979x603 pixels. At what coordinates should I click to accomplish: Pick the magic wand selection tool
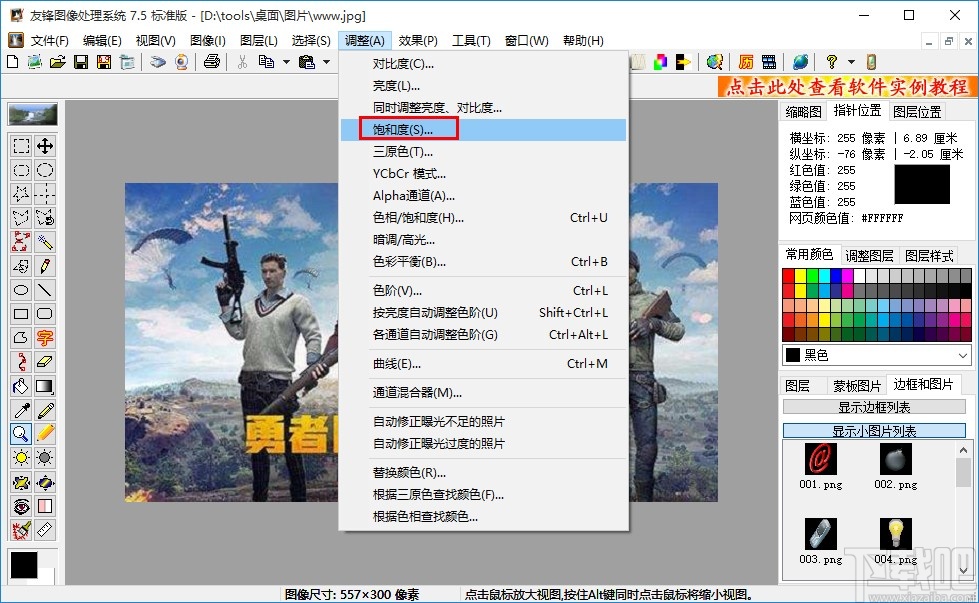click(x=45, y=242)
